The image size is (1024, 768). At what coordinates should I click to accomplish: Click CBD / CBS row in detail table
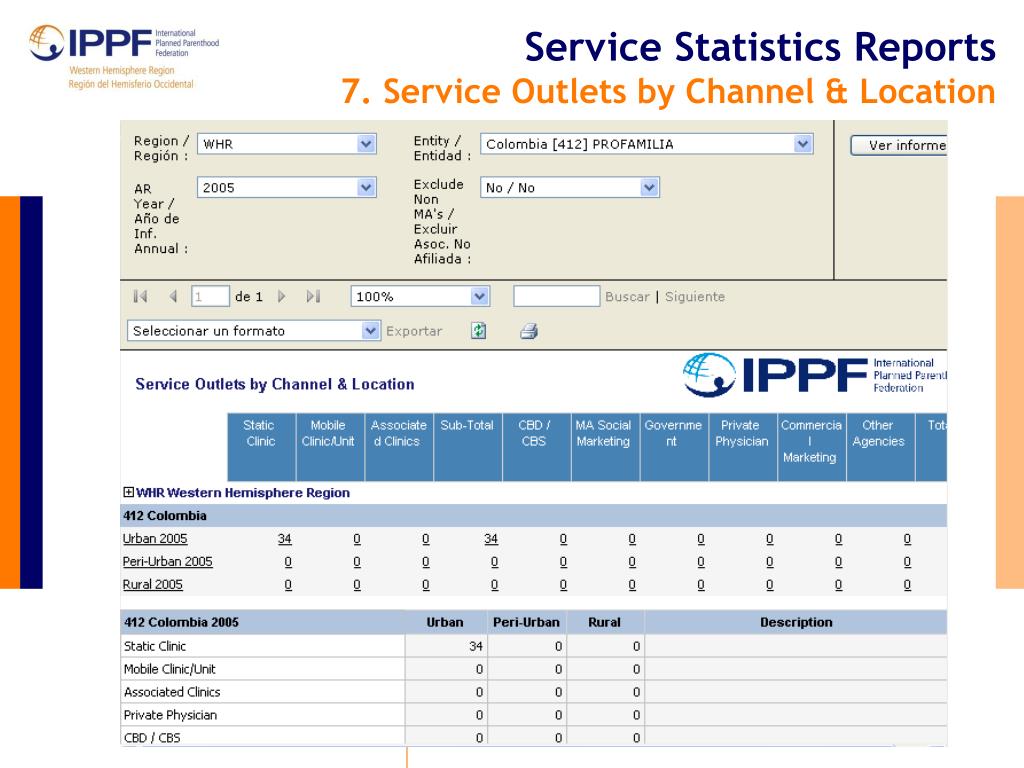tap(534, 737)
